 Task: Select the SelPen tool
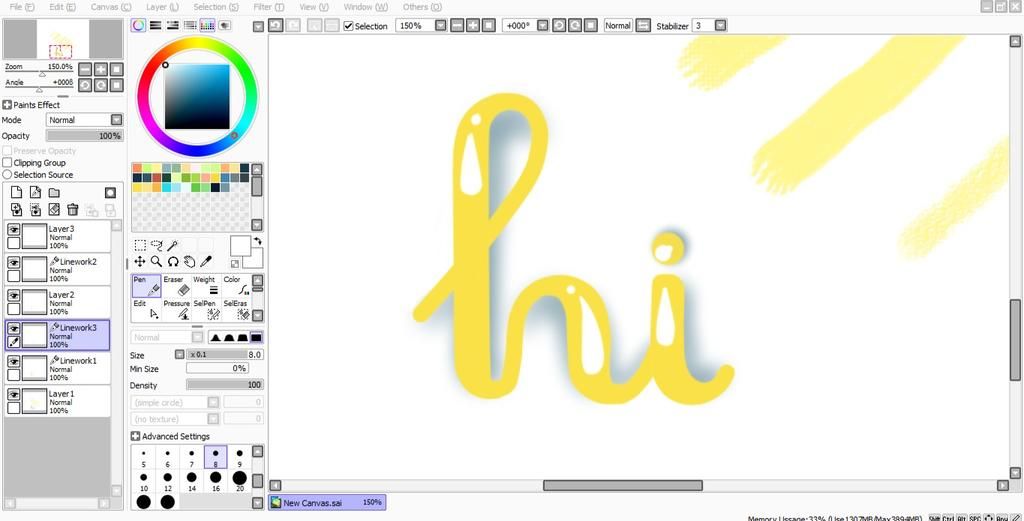click(x=206, y=310)
